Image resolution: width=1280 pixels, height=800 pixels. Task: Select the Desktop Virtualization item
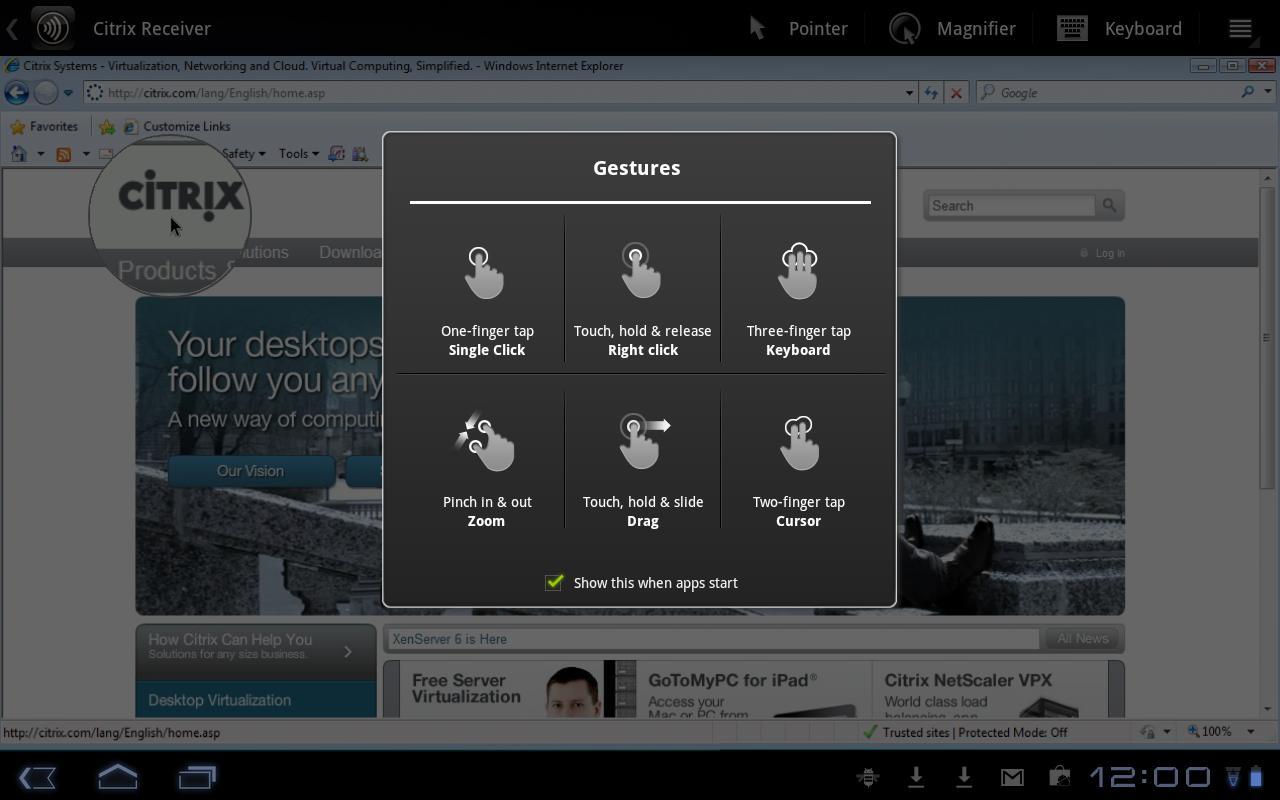(x=256, y=700)
